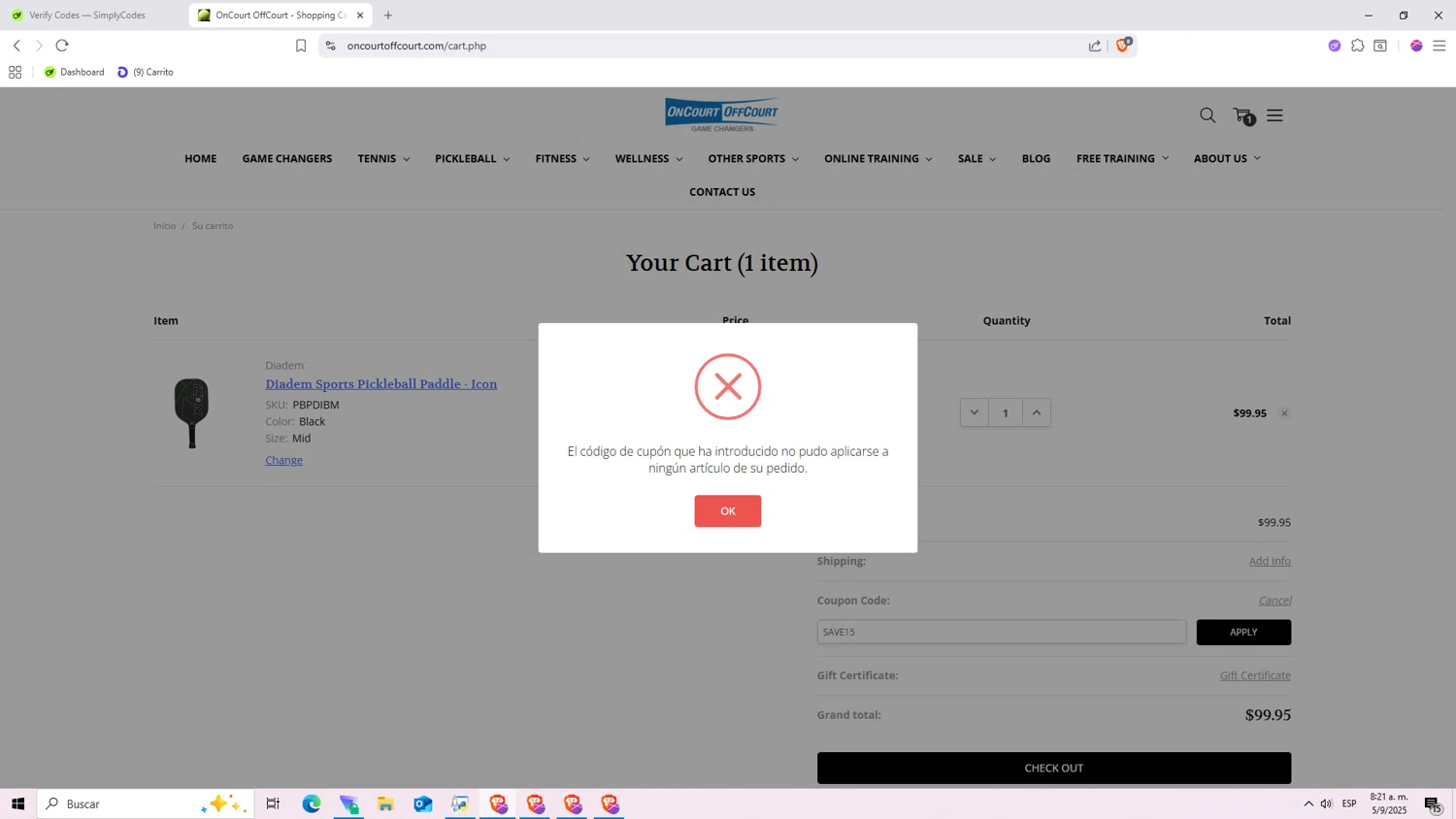Click the paddle product thumbnail
The width and height of the screenshot is (1456, 819).
click(x=191, y=412)
